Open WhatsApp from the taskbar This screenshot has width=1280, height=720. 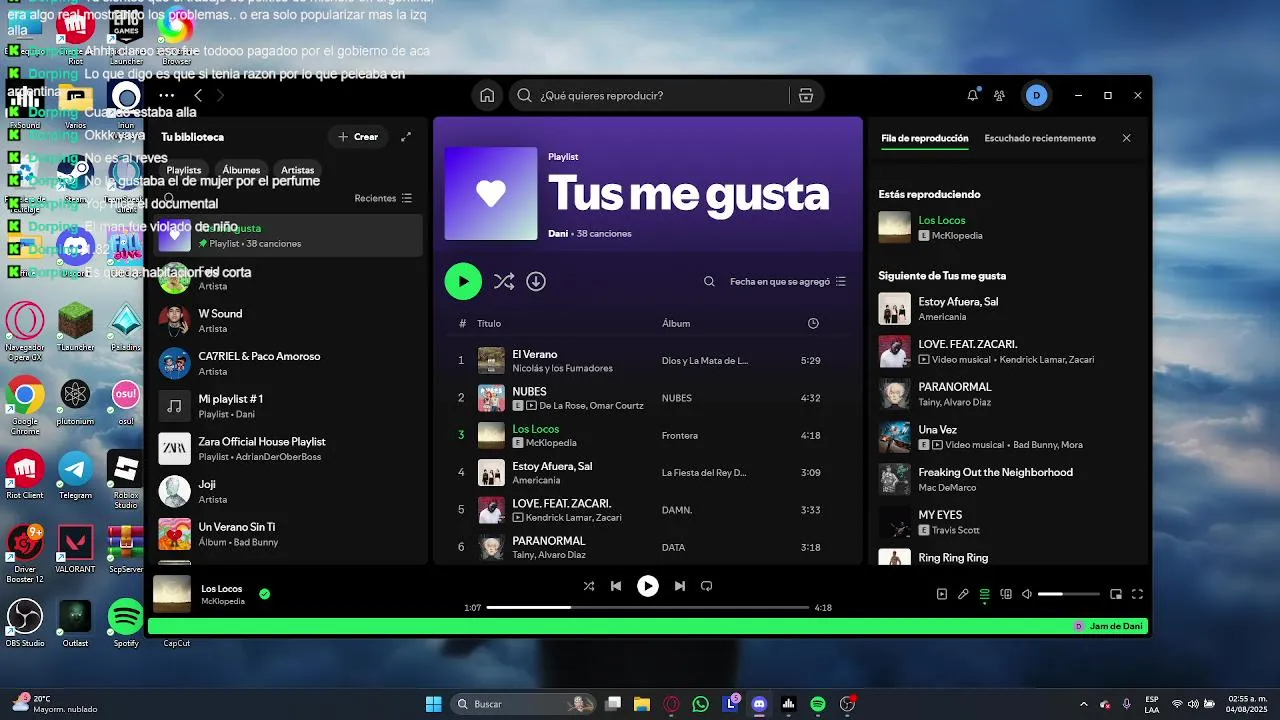[x=700, y=704]
